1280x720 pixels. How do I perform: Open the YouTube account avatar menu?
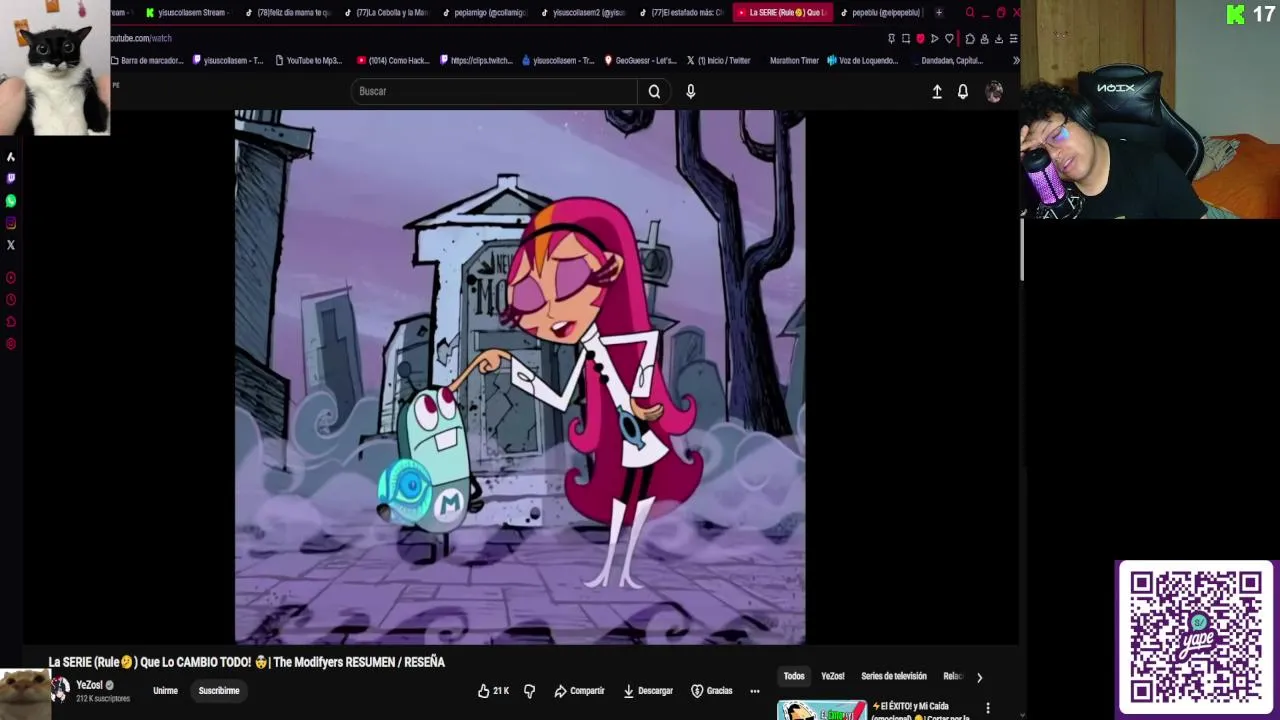pos(994,91)
